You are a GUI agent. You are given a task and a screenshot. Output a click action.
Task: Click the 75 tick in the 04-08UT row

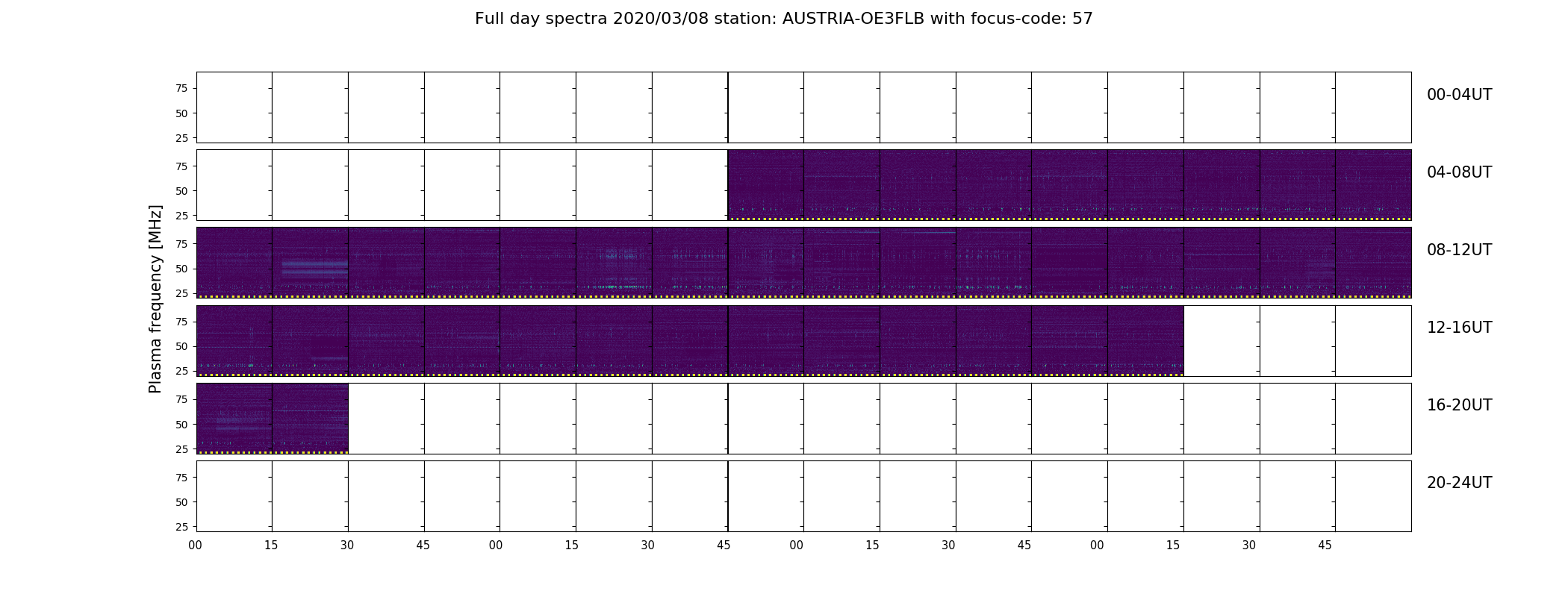tap(181, 166)
